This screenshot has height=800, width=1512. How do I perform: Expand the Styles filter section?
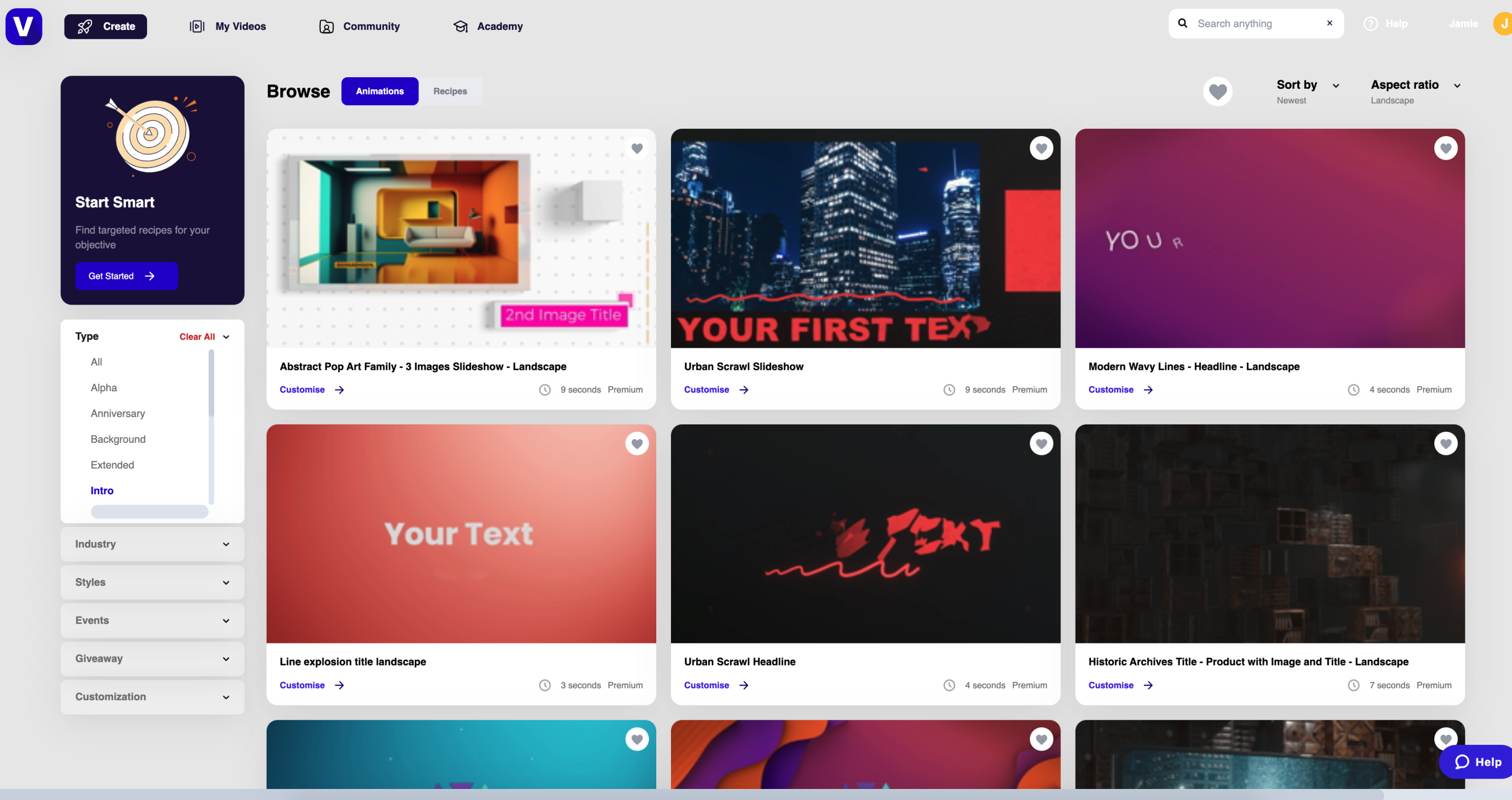tap(152, 582)
